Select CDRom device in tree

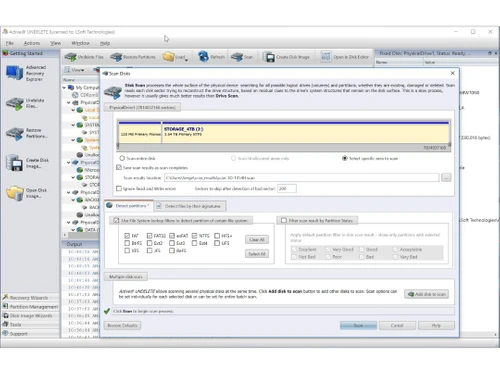[86, 95]
